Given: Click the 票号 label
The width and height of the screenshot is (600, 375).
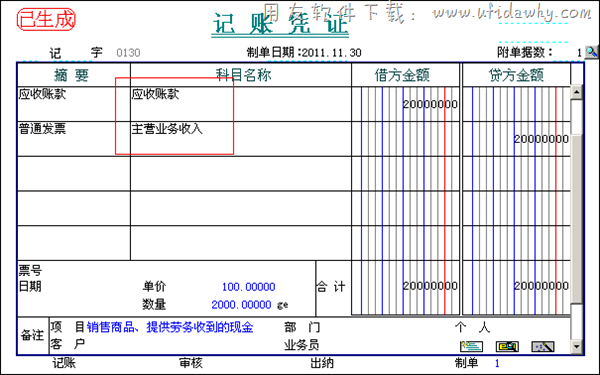Looking at the screenshot, I should [x=30, y=271].
